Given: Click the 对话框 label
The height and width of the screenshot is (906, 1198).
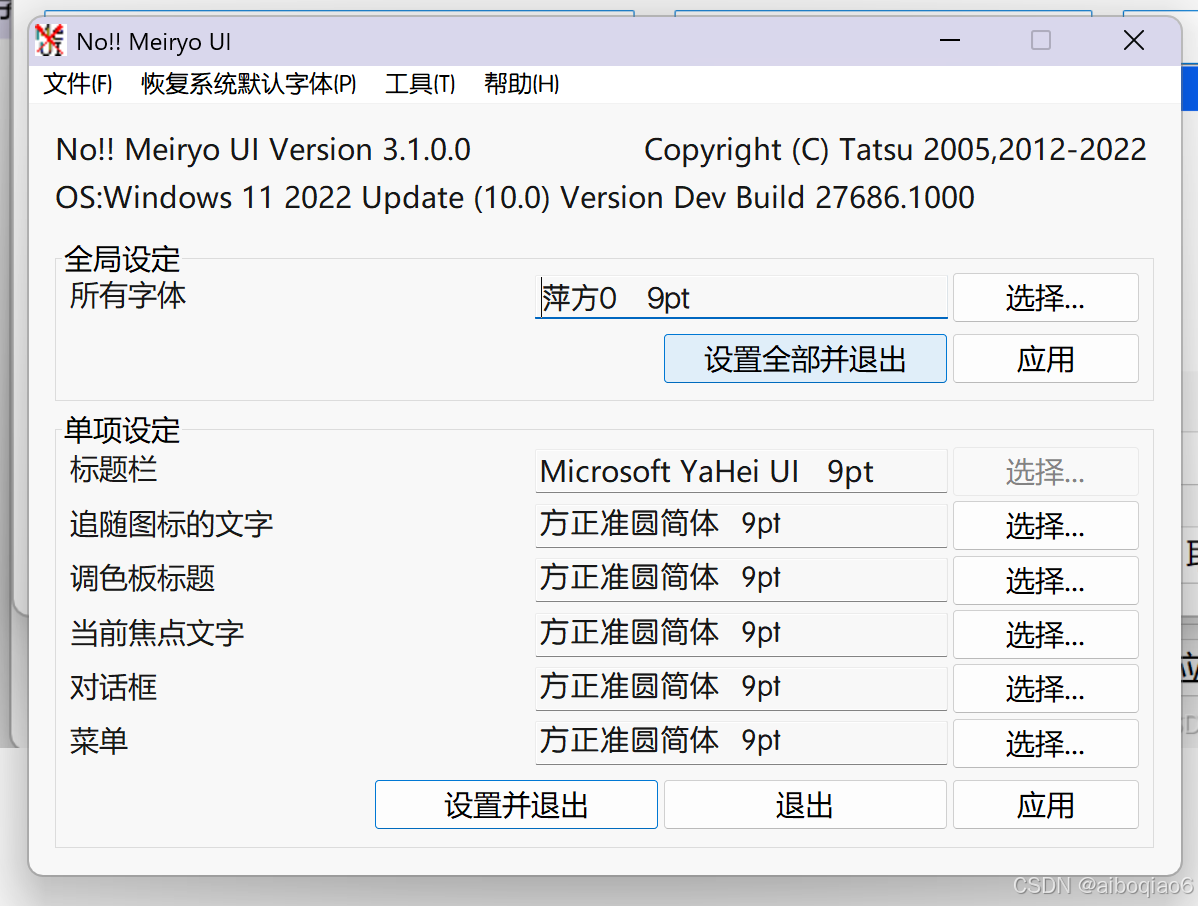Looking at the screenshot, I should [x=113, y=688].
